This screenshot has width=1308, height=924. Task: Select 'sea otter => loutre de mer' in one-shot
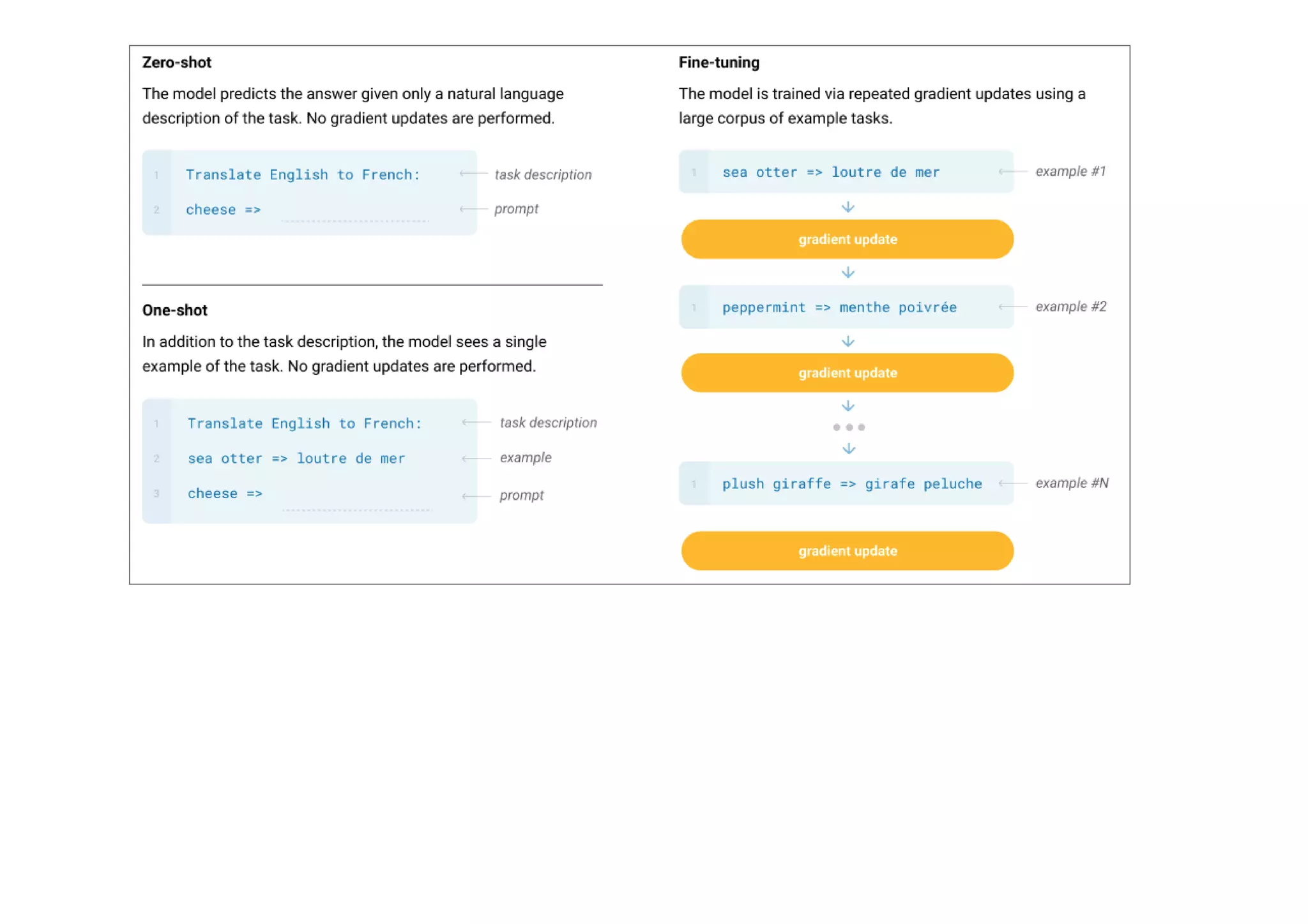click(x=296, y=458)
